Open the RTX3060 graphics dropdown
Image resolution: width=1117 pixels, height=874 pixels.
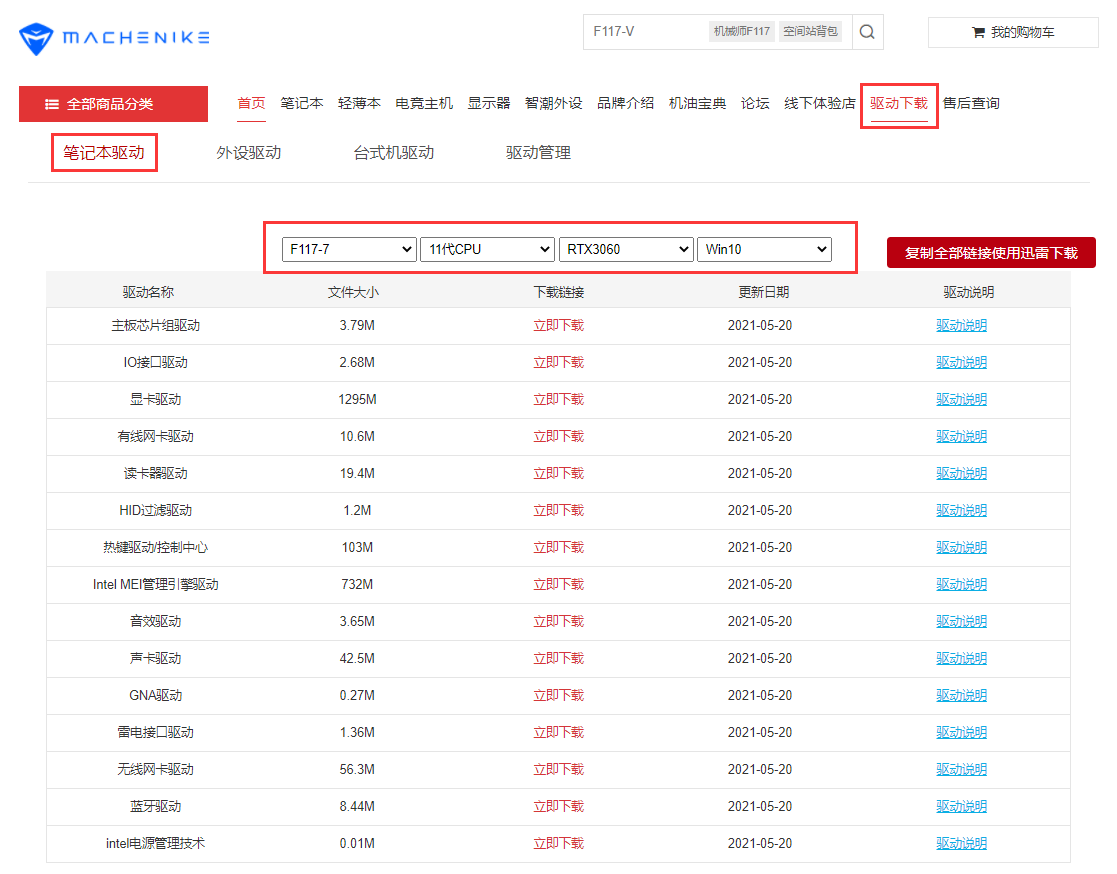click(626, 249)
